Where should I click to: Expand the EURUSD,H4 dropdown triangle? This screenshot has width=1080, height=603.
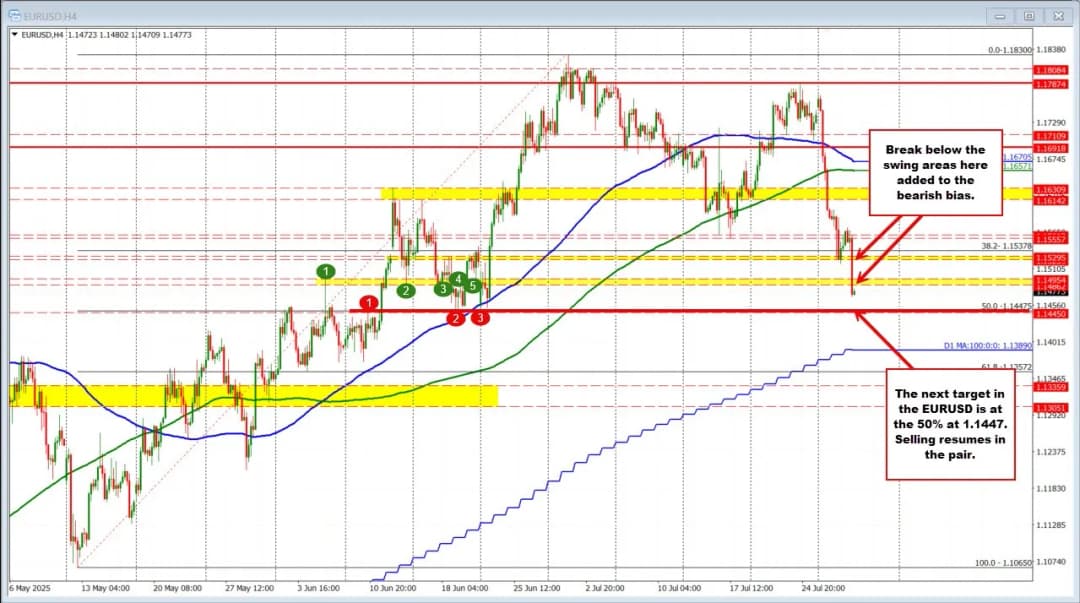(14, 35)
